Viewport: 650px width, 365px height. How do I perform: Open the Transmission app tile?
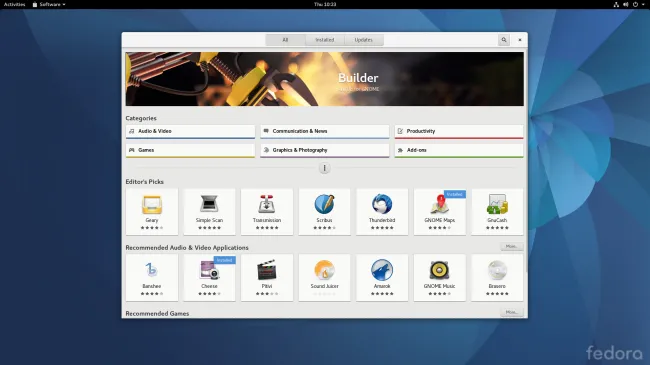pos(267,212)
